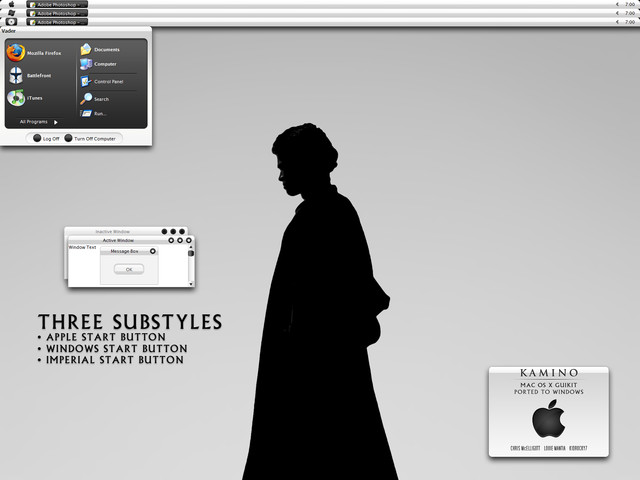Click the Imperial emblem start button

coord(11,22)
